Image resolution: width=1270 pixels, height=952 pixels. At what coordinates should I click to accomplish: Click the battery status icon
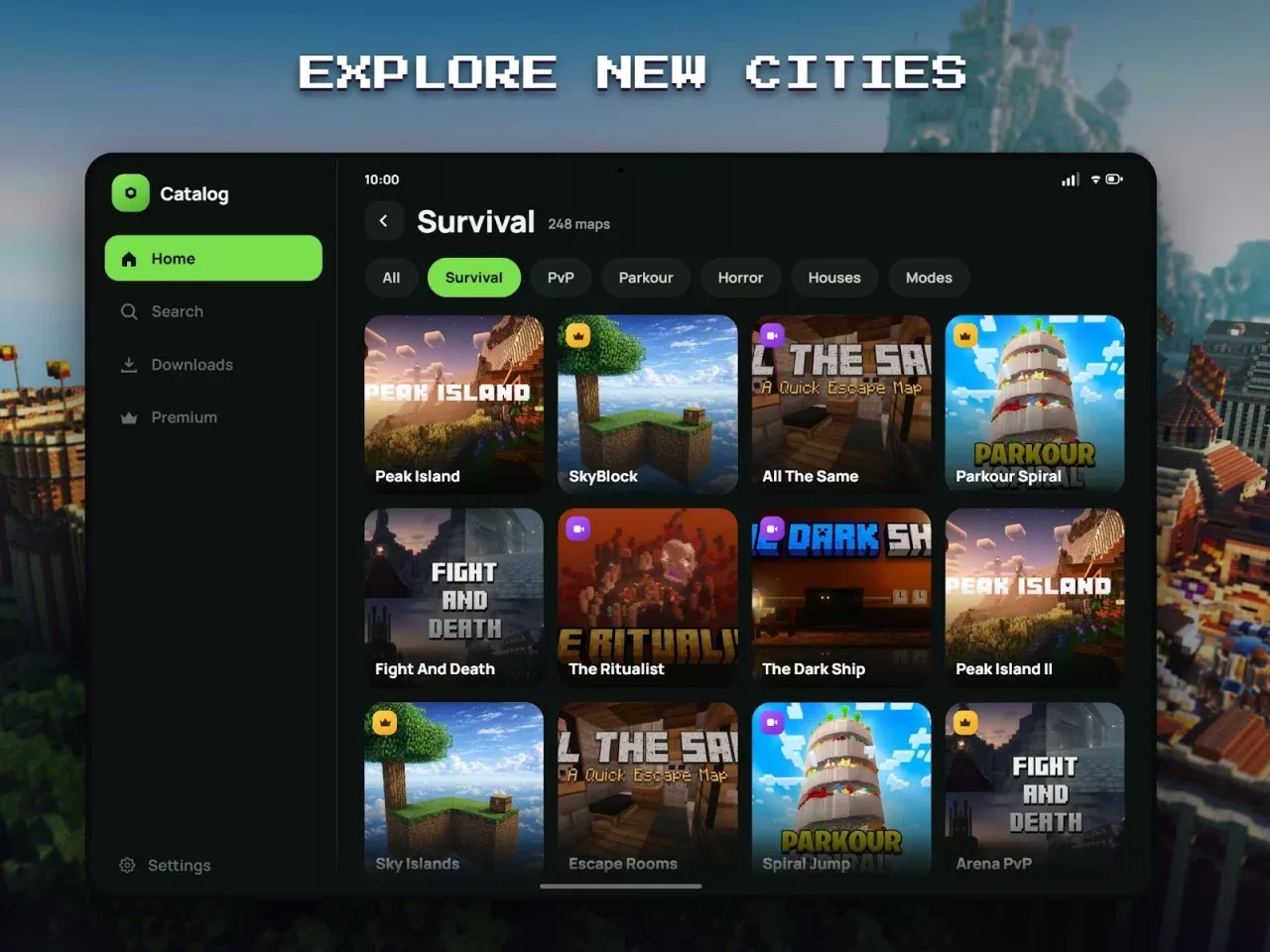[1114, 179]
